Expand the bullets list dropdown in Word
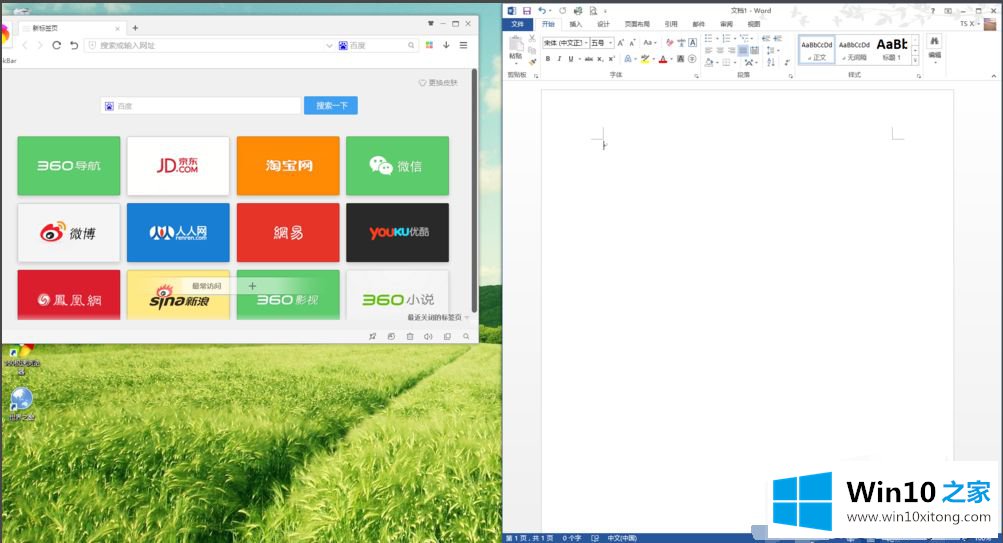 716,39
